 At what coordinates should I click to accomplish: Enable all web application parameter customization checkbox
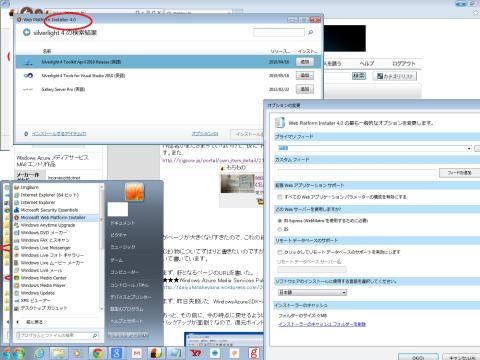tap(280, 197)
